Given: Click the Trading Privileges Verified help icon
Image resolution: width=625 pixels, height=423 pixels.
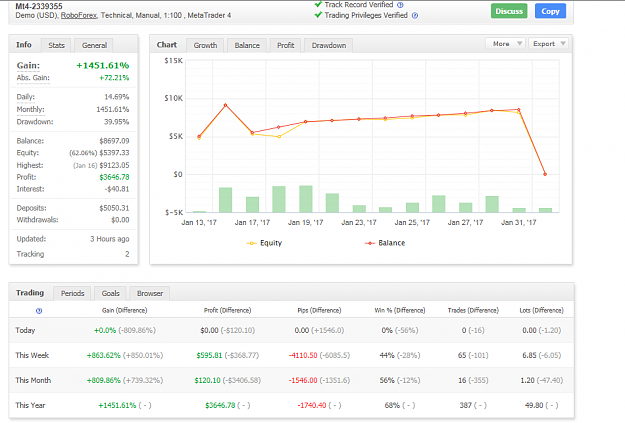Looking at the screenshot, I should (x=415, y=16).
